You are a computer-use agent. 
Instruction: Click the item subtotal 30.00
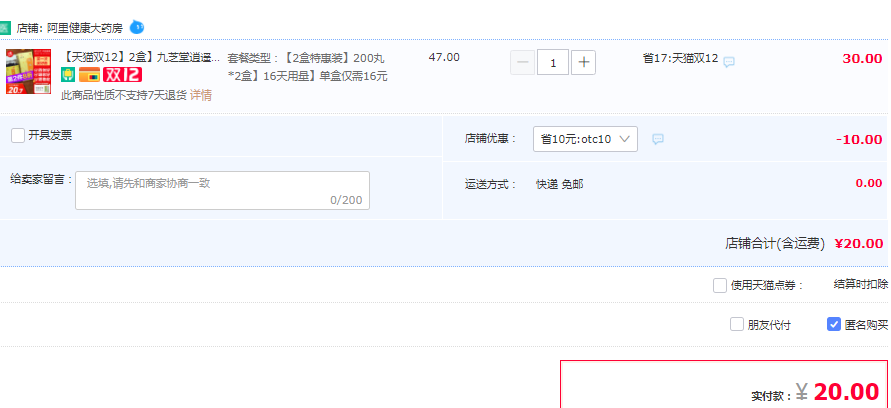[x=862, y=59]
